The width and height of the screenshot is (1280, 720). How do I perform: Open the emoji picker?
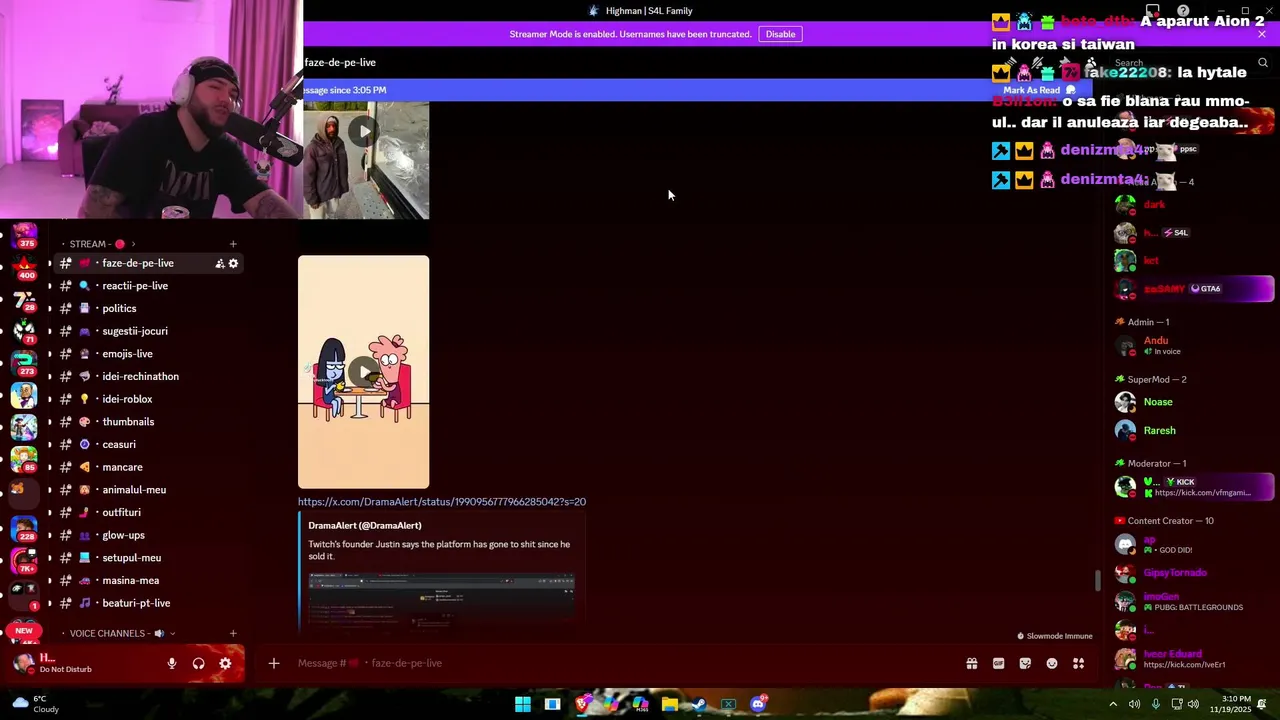tap(1052, 663)
